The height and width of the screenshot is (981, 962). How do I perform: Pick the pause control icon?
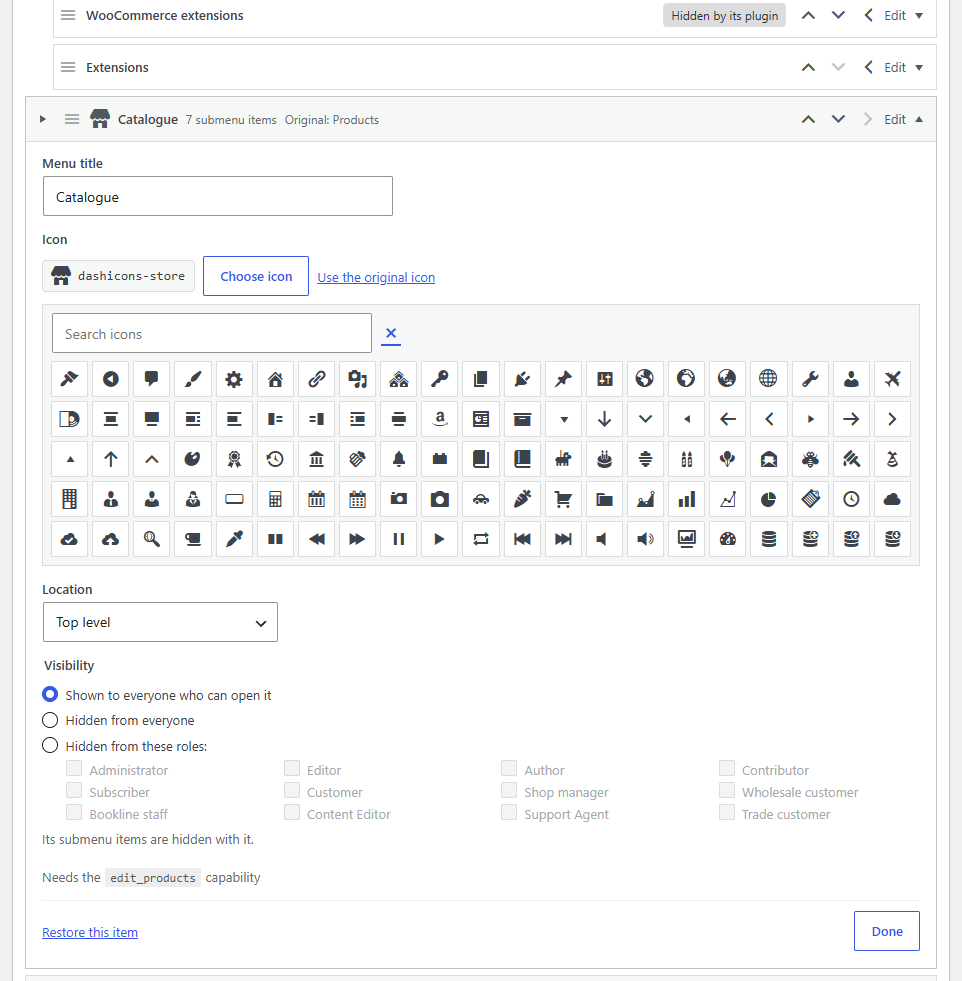398,539
